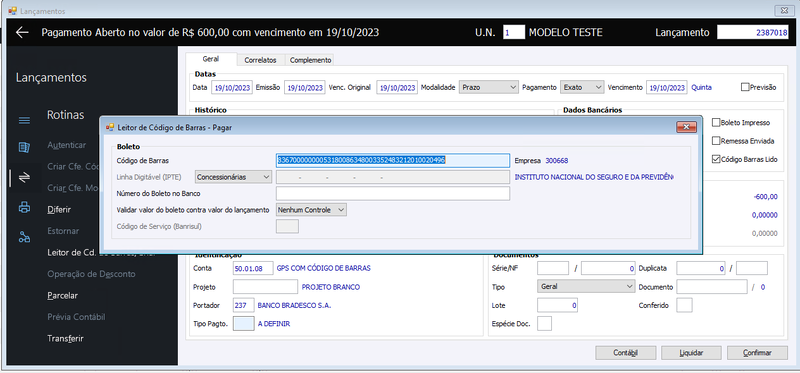Click the Leitor de Código de Barras dialog icon
The height and width of the screenshot is (373, 800).
110,127
